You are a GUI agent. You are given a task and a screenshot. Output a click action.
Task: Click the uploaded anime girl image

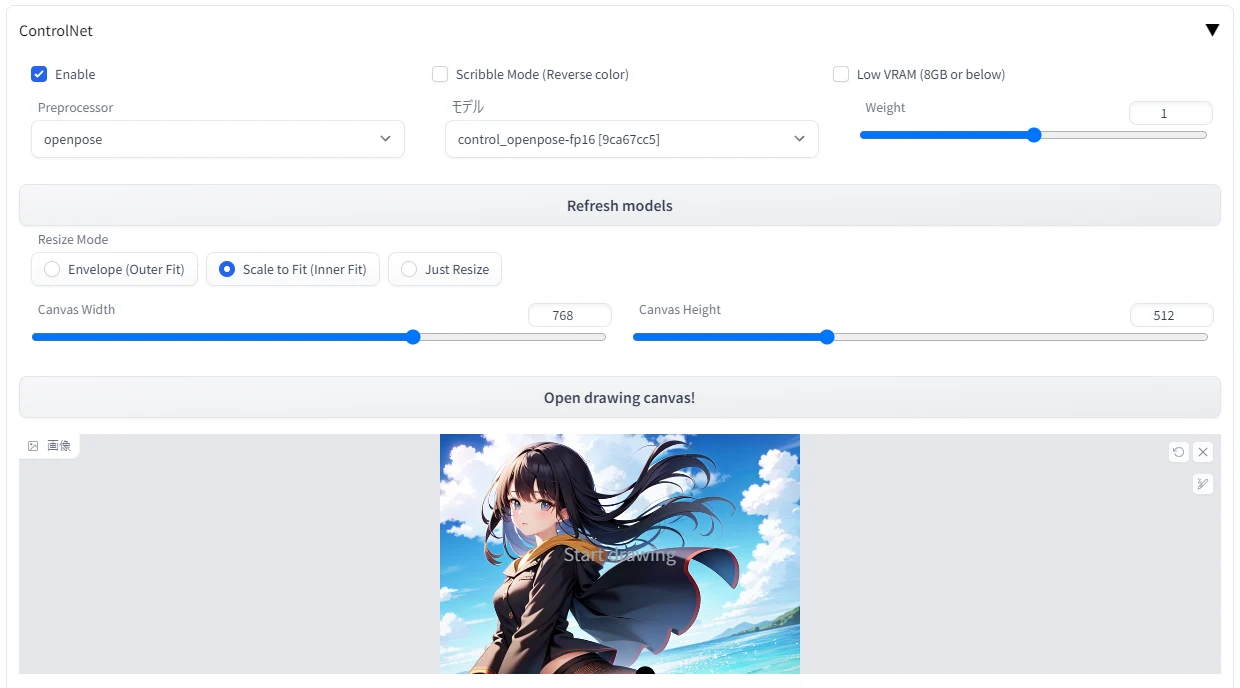click(x=620, y=553)
